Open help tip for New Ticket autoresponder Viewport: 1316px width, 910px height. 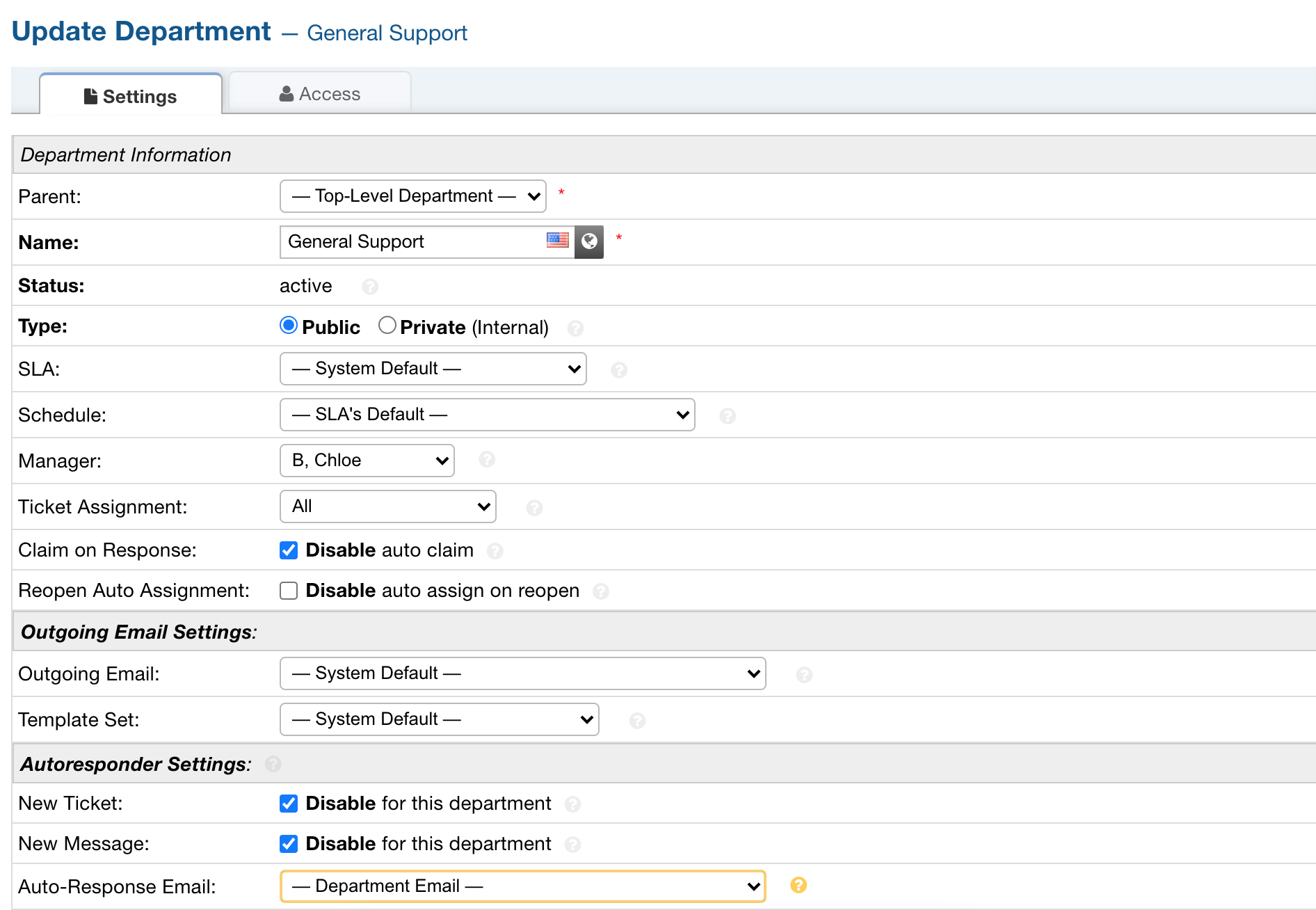click(x=572, y=804)
